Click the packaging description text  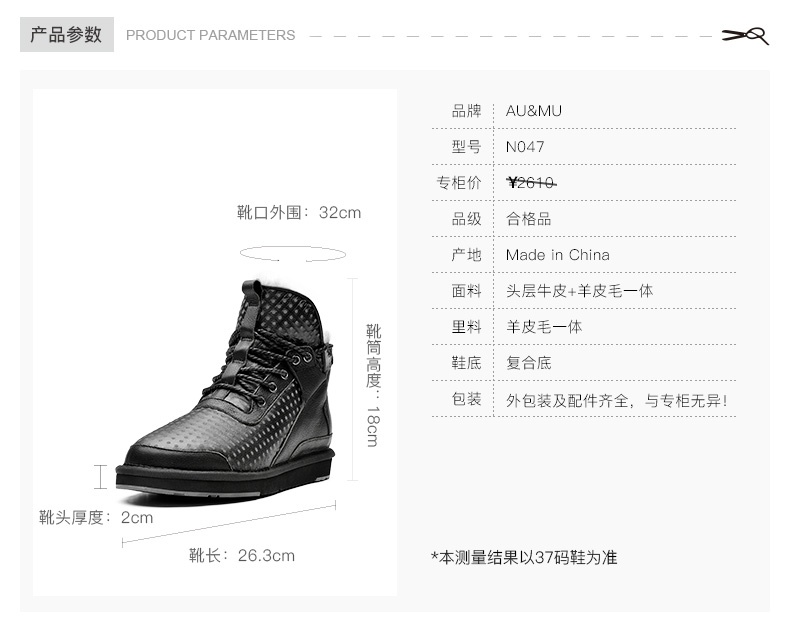point(617,401)
